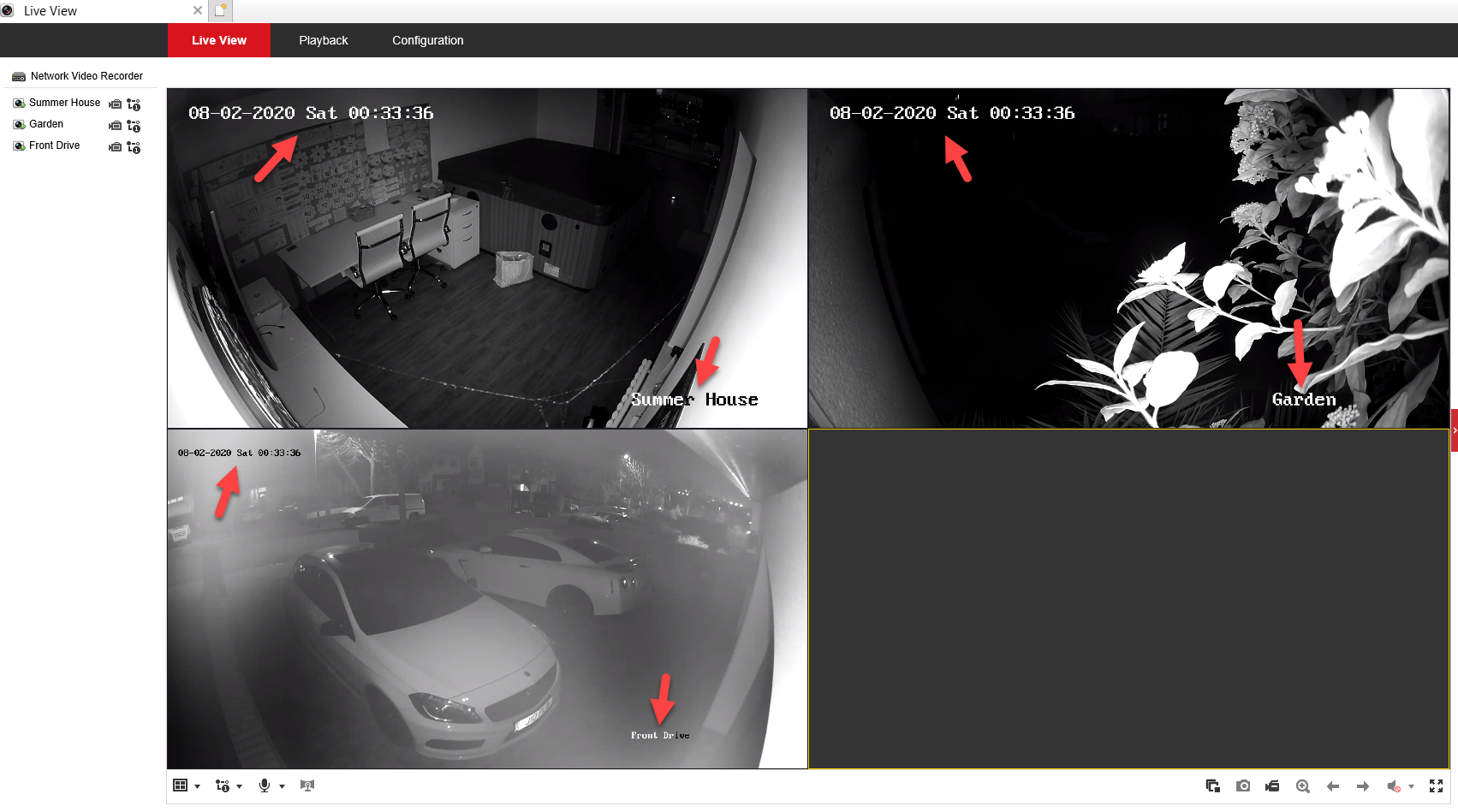Toggle recording for the Front Drive camera

[116, 146]
